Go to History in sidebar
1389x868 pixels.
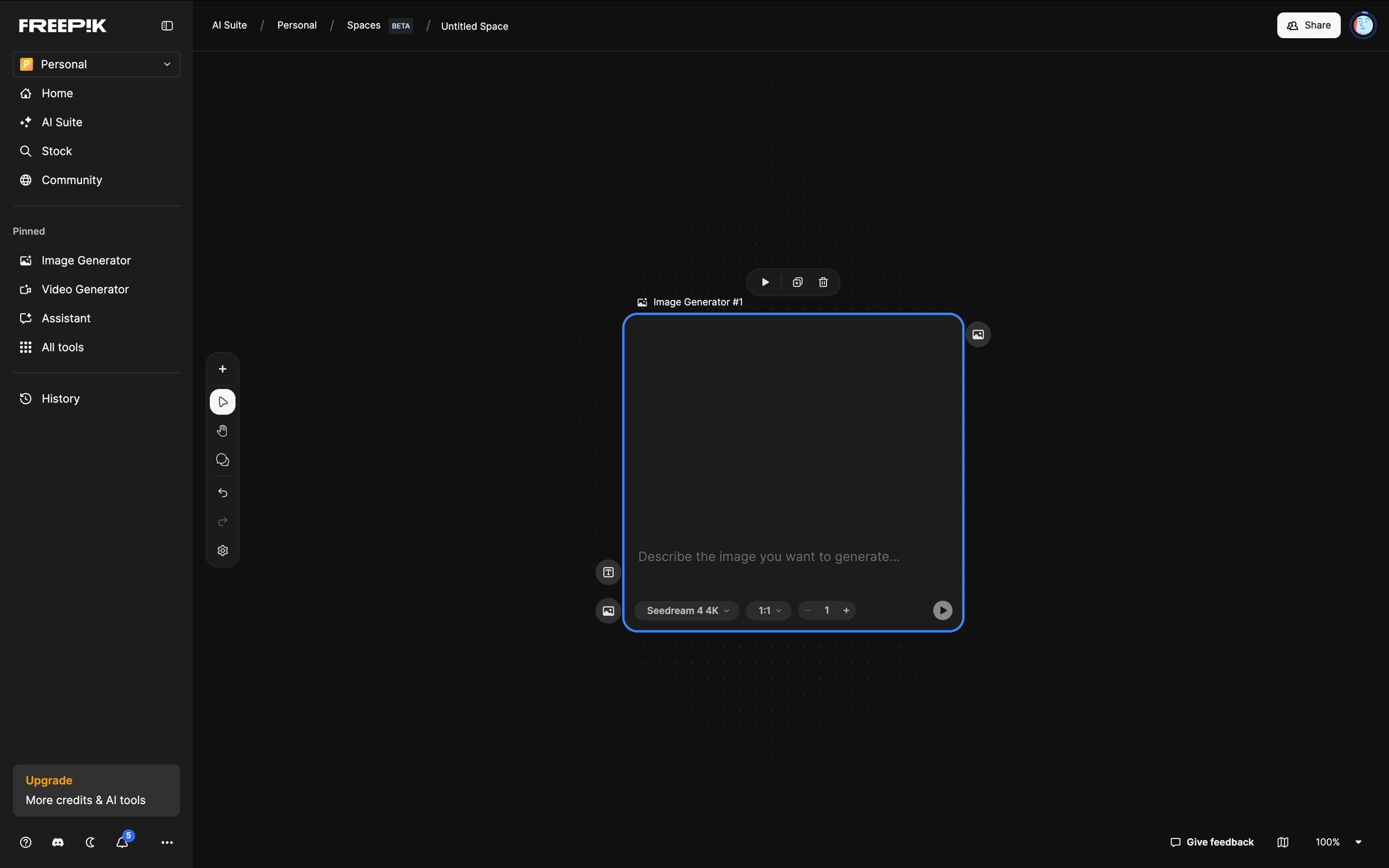[x=60, y=399]
